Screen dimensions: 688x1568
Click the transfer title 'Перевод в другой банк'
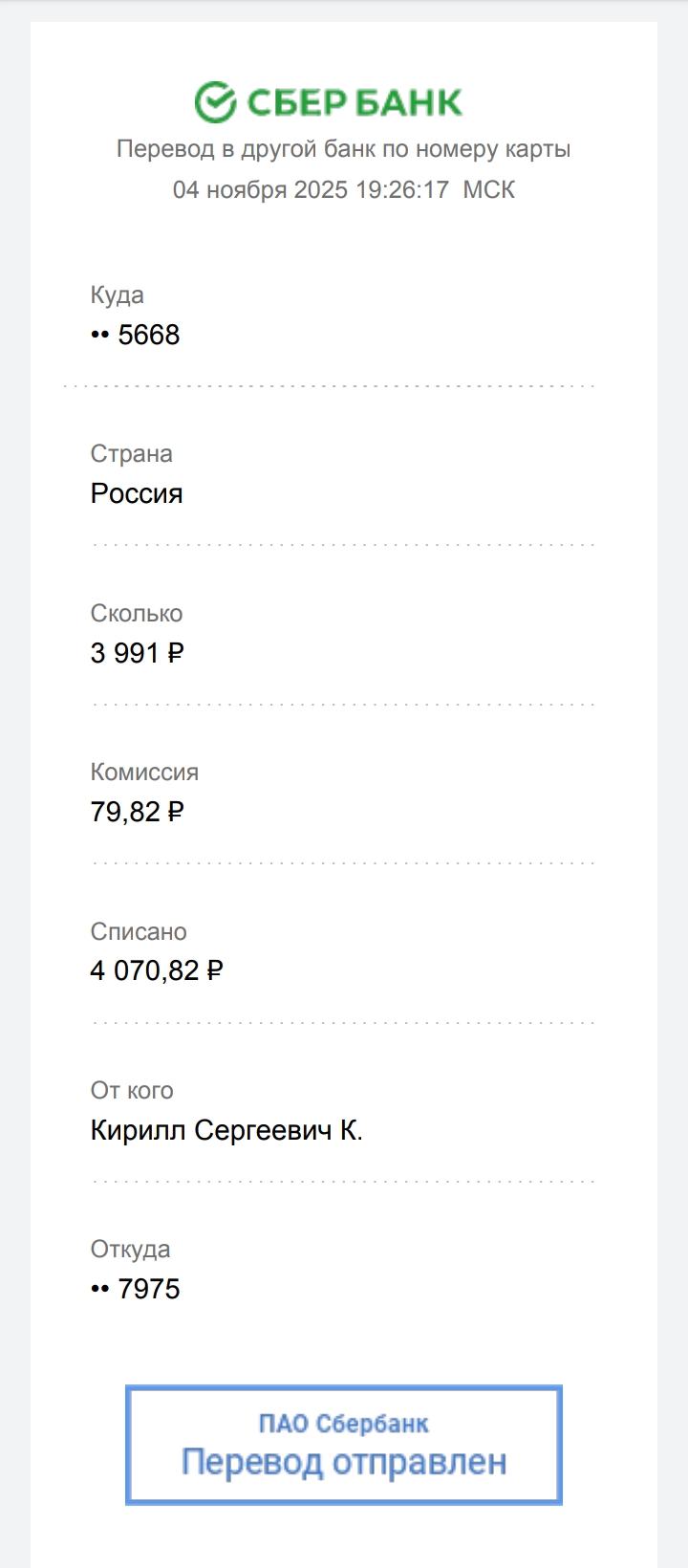[343, 149]
